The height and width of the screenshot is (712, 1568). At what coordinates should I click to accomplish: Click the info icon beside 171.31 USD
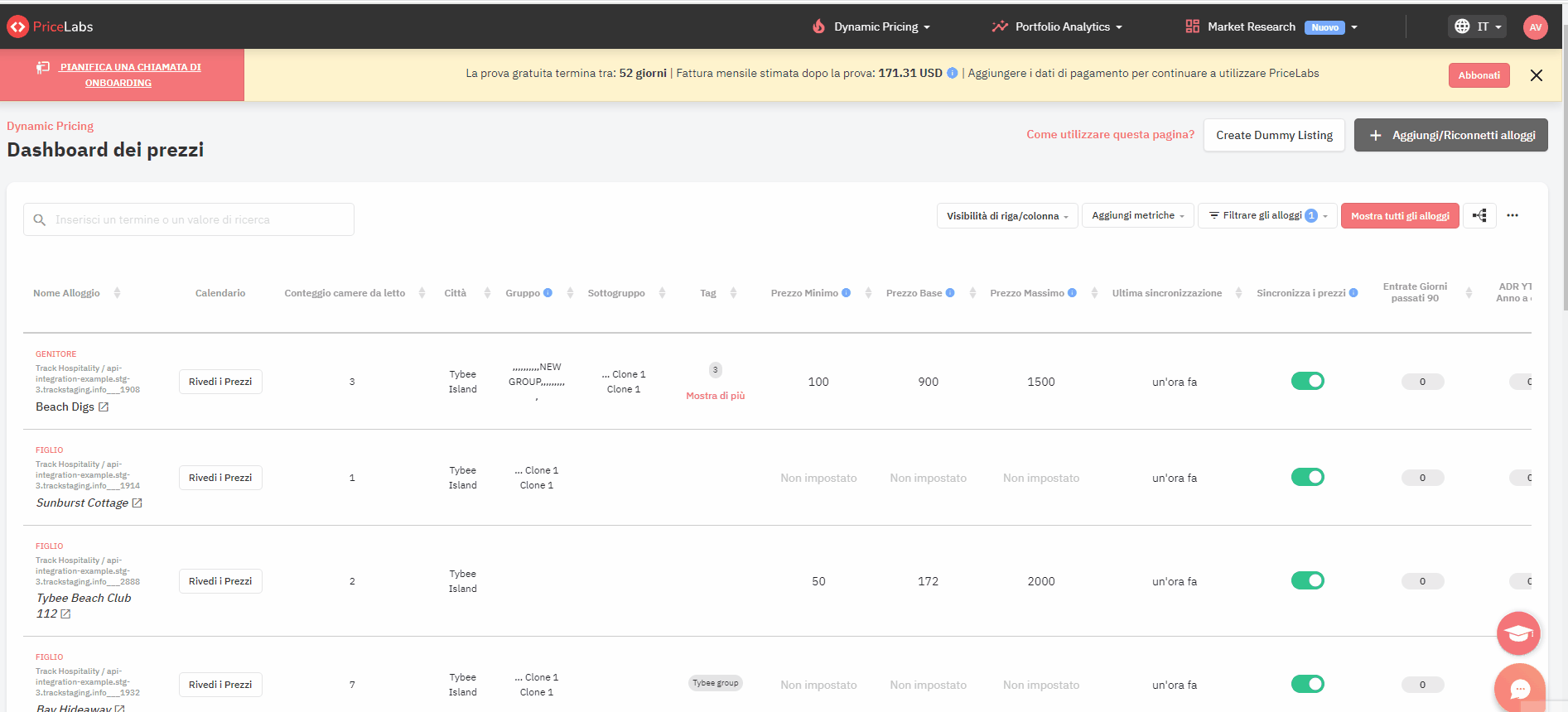click(952, 73)
